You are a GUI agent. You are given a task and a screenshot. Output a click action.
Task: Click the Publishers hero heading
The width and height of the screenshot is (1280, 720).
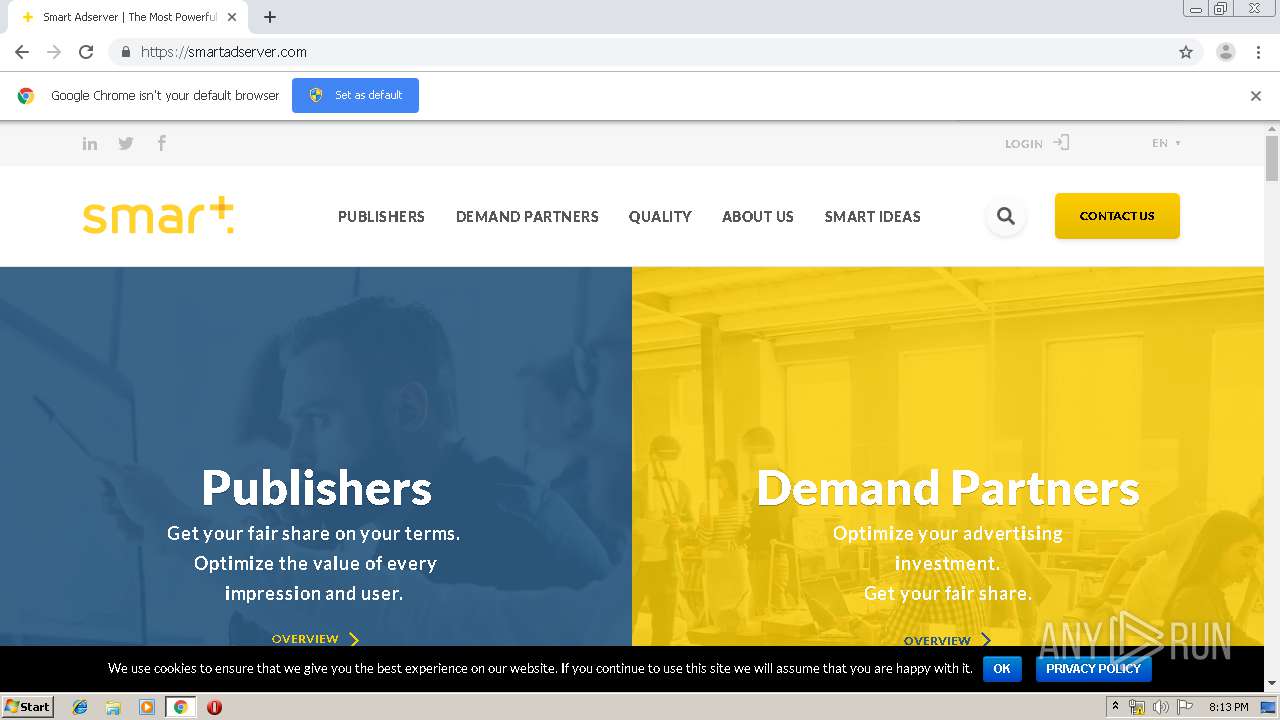[316, 488]
